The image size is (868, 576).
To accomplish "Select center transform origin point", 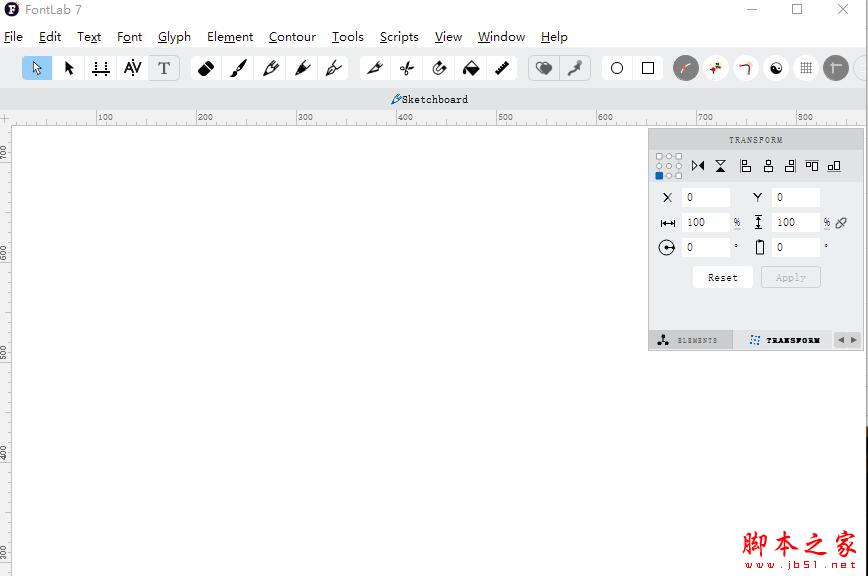I will (669, 166).
